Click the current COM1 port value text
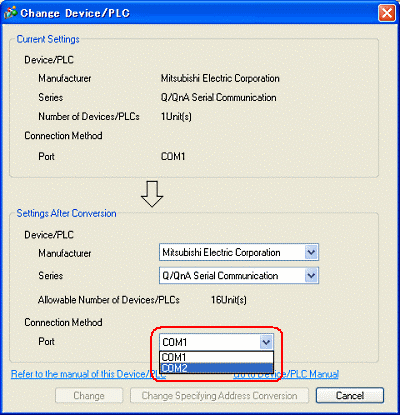Viewport: 401px width, 416px height. coord(173,156)
